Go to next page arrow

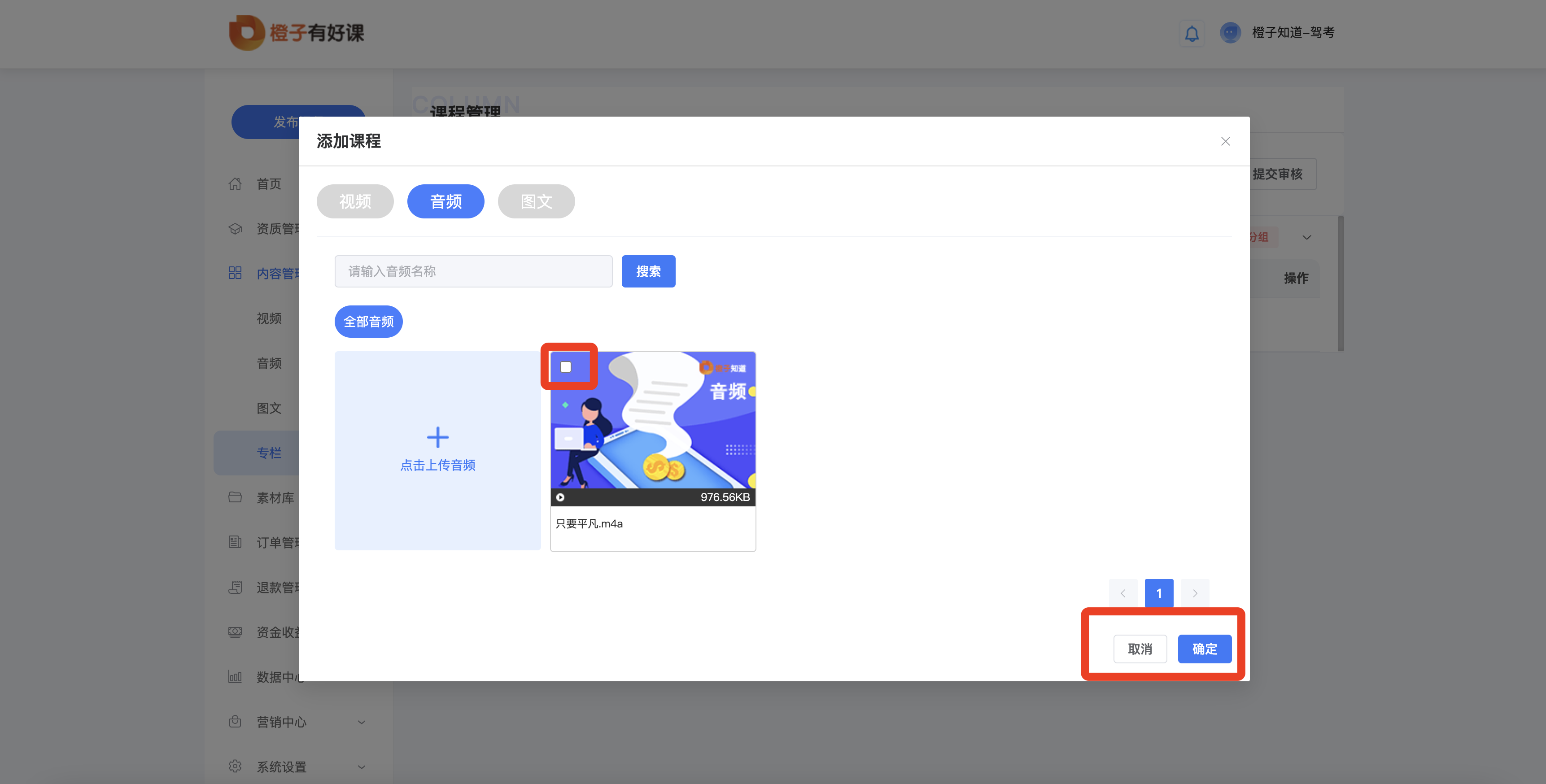1194,593
